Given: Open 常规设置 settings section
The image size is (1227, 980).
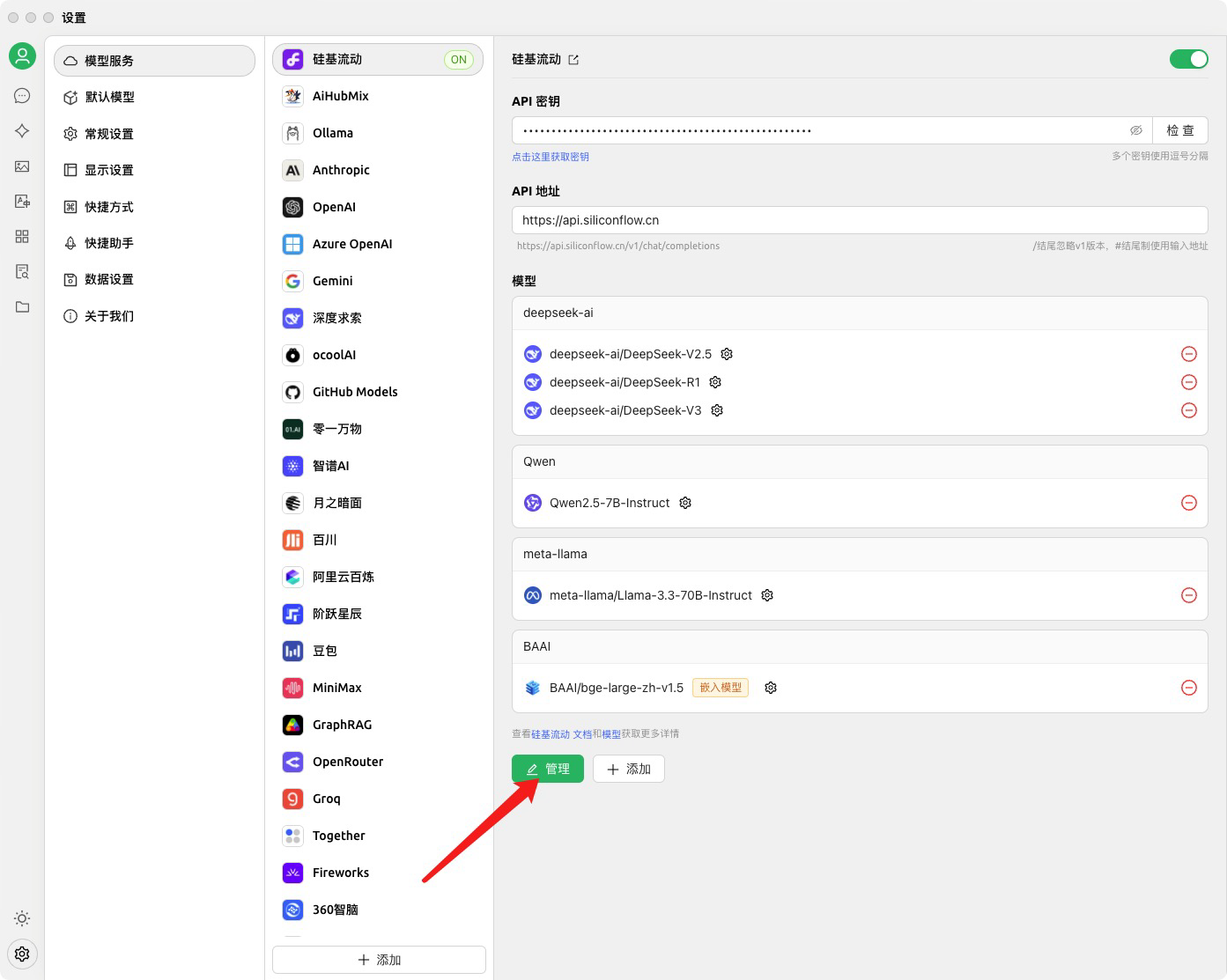Looking at the screenshot, I should click(154, 134).
